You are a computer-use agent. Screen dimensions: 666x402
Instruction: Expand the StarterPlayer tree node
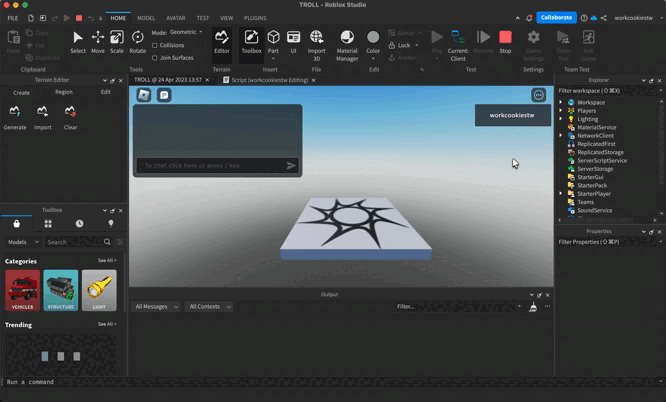click(x=561, y=194)
